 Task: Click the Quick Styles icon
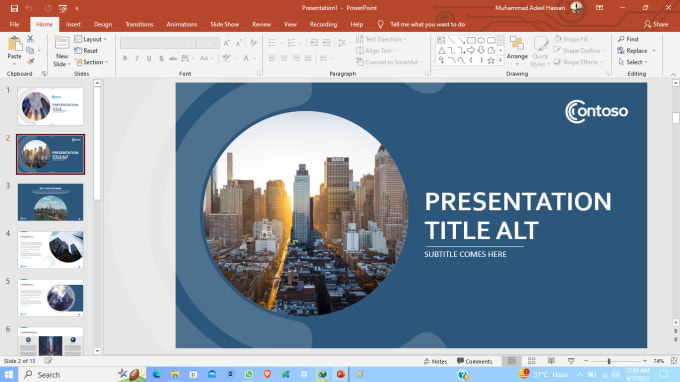(540, 44)
